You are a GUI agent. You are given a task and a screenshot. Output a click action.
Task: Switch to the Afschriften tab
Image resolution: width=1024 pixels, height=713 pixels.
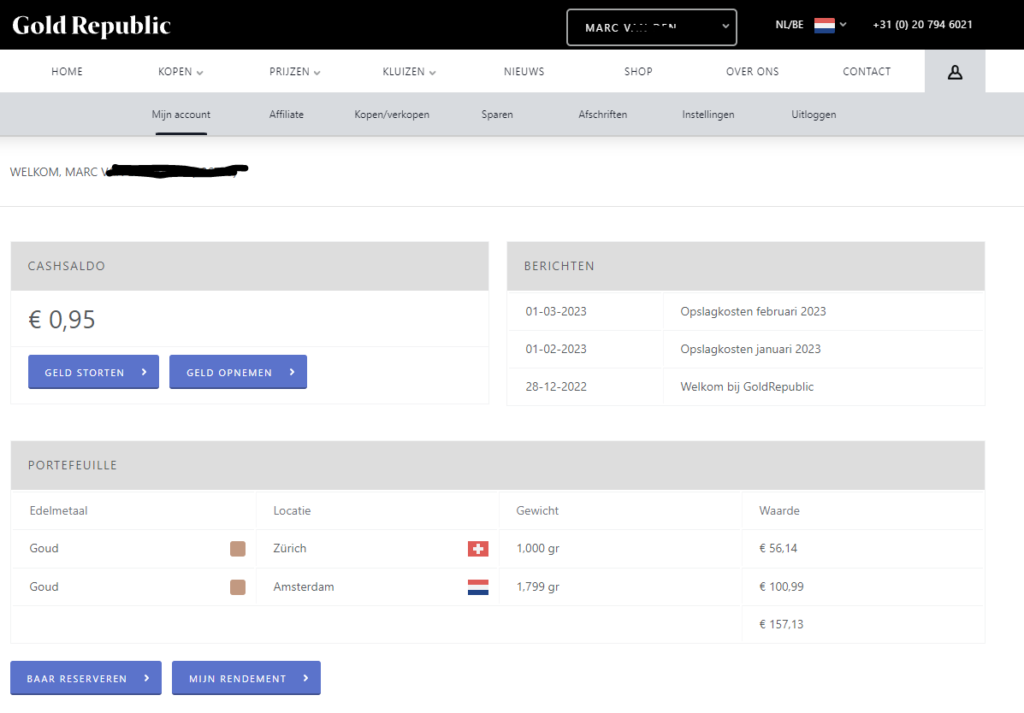point(603,115)
